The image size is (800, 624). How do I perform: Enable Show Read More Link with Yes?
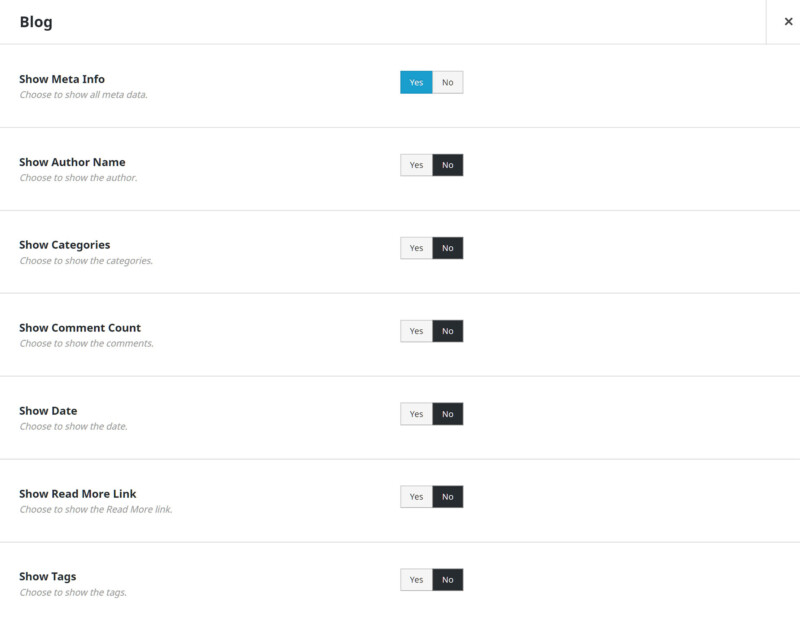(x=416, y=497)
